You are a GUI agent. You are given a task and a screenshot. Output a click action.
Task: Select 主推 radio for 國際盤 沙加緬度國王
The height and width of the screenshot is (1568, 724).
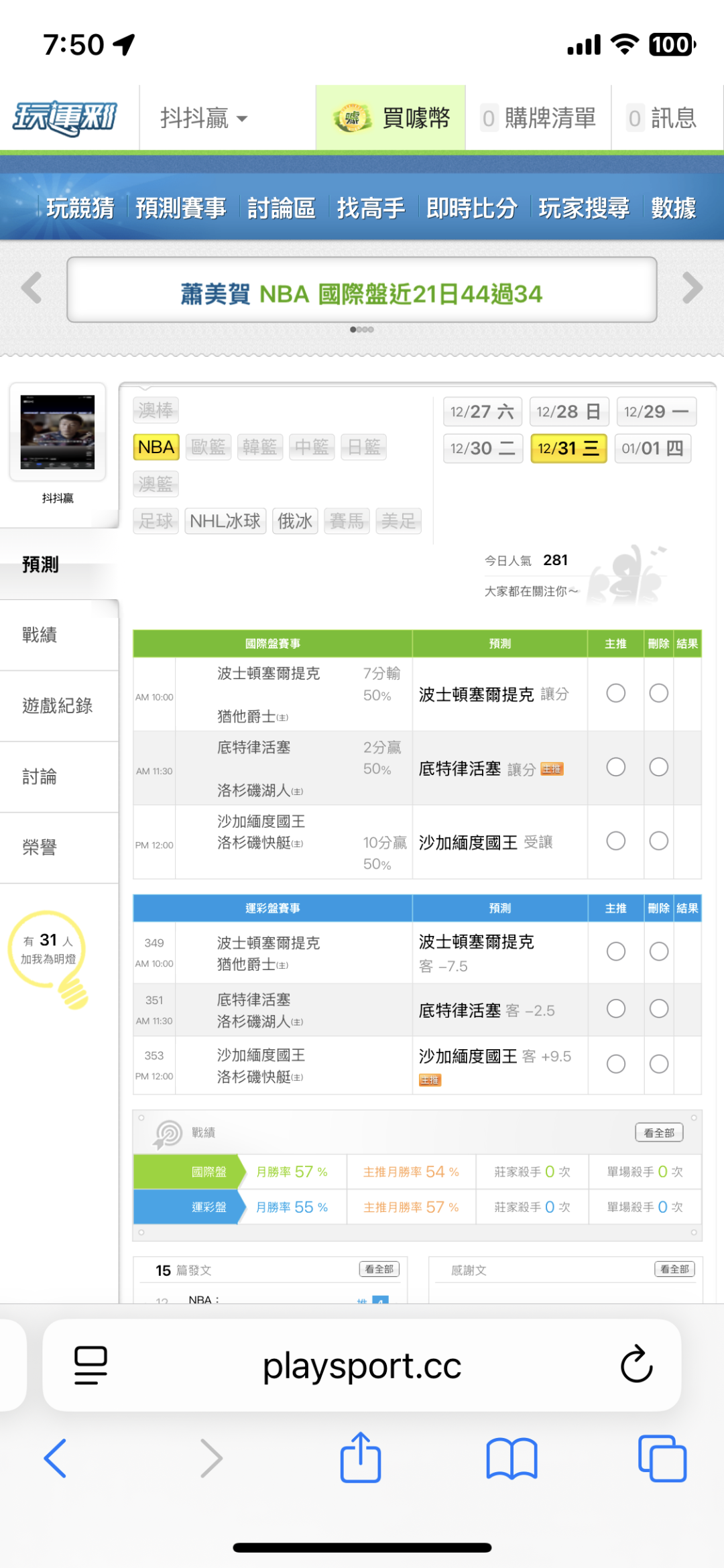coord(615,841)
